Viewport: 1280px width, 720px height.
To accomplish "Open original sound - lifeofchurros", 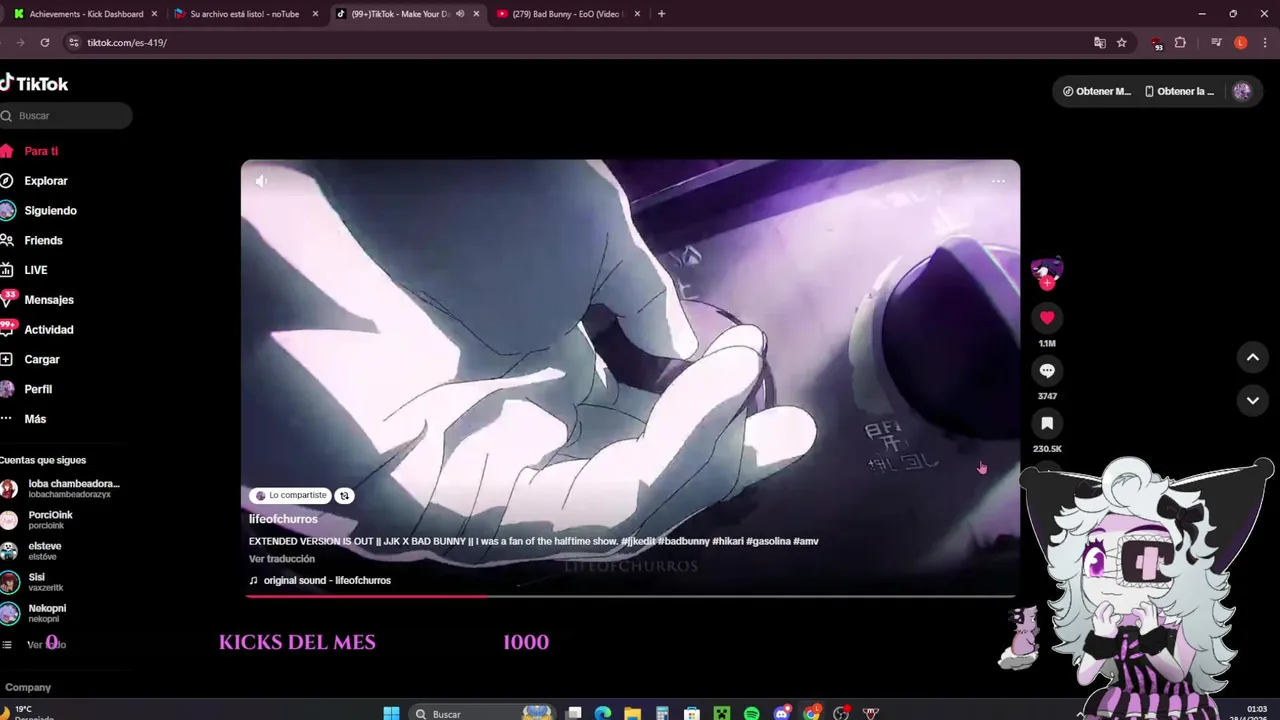I will point(320,580).
